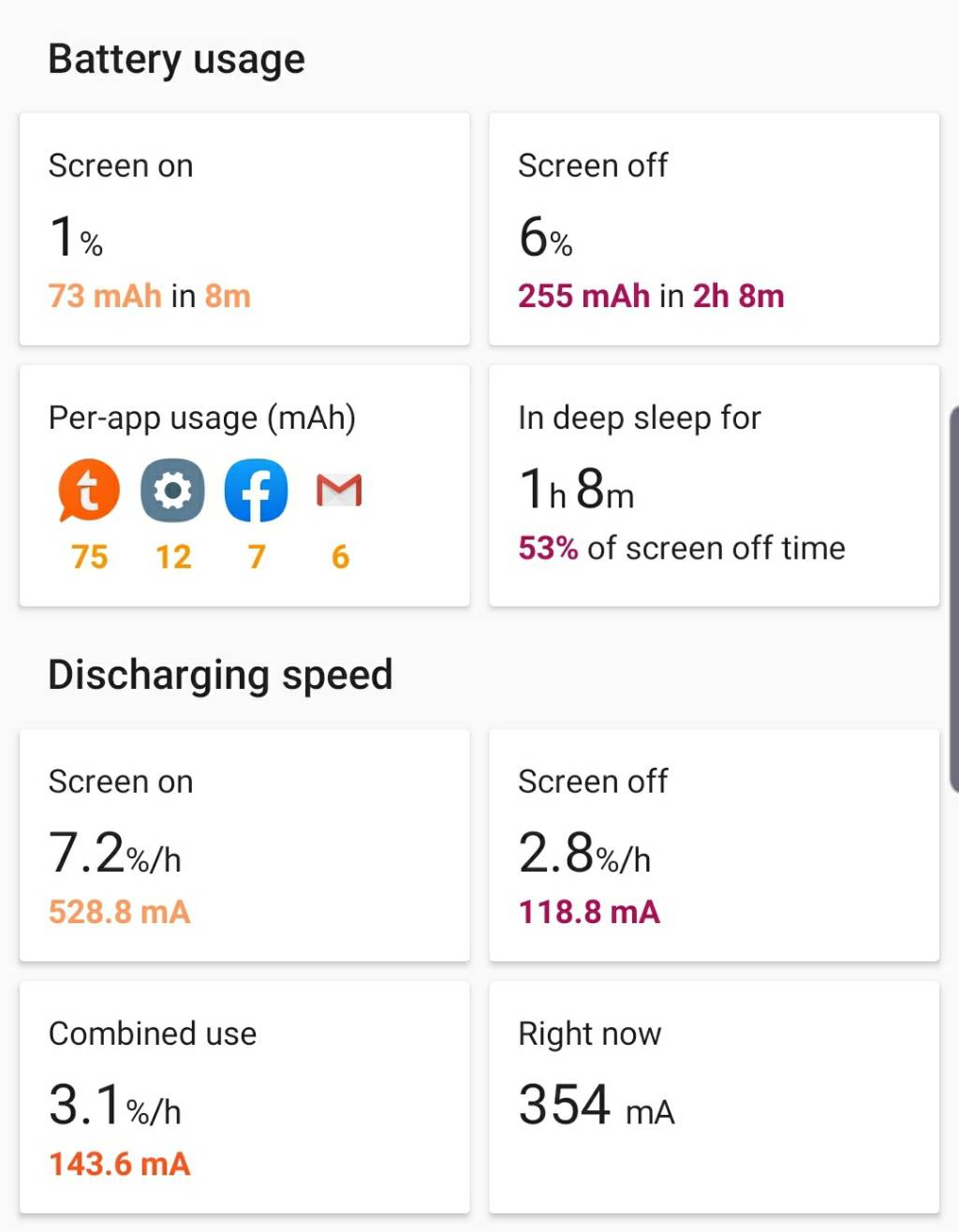Tap the Right now 354 mA card
Screen dimensions: 959x1232
714,1097
